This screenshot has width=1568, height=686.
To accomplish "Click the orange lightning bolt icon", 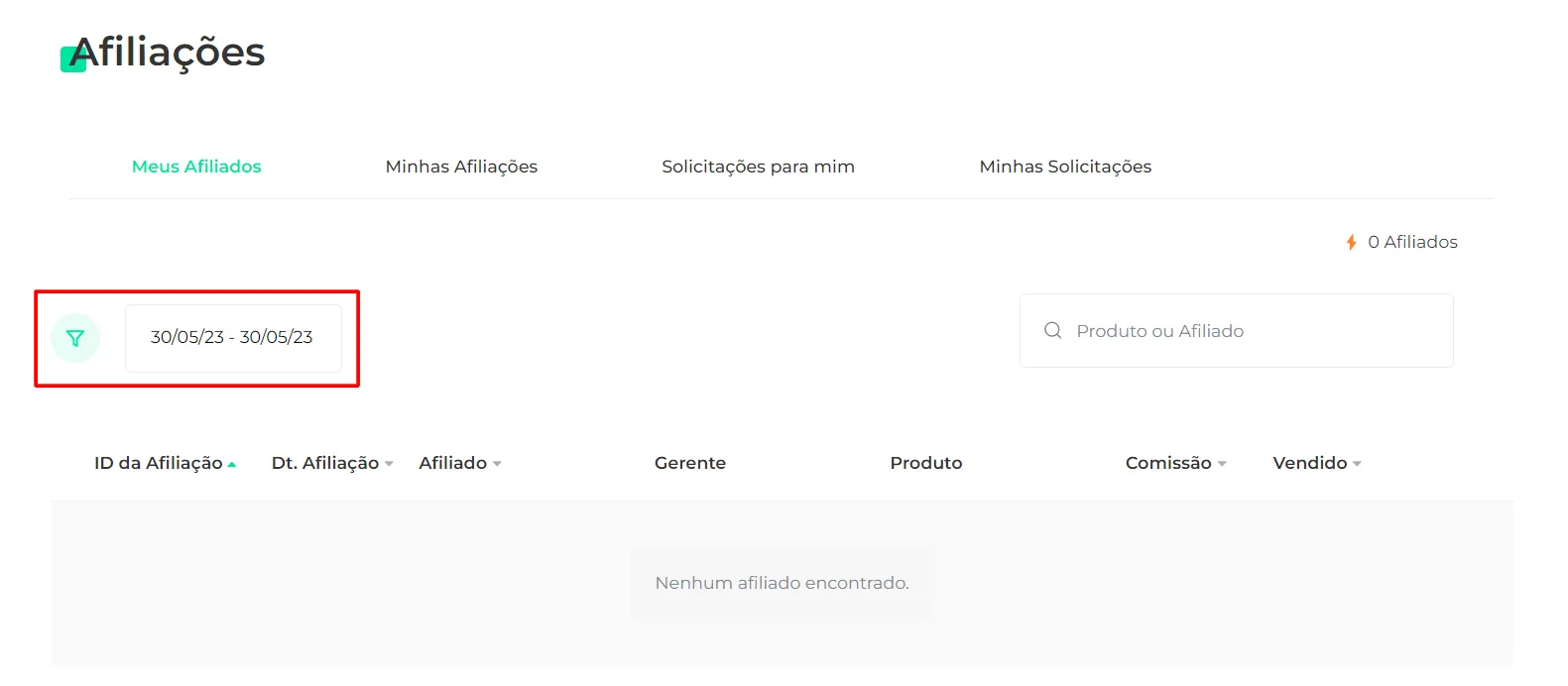I will coord(1351,242).
